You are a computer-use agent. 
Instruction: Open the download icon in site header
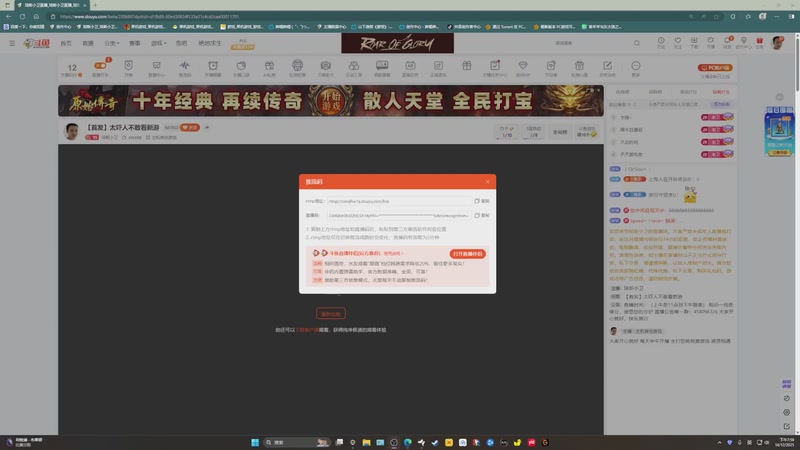click(694, 41)
